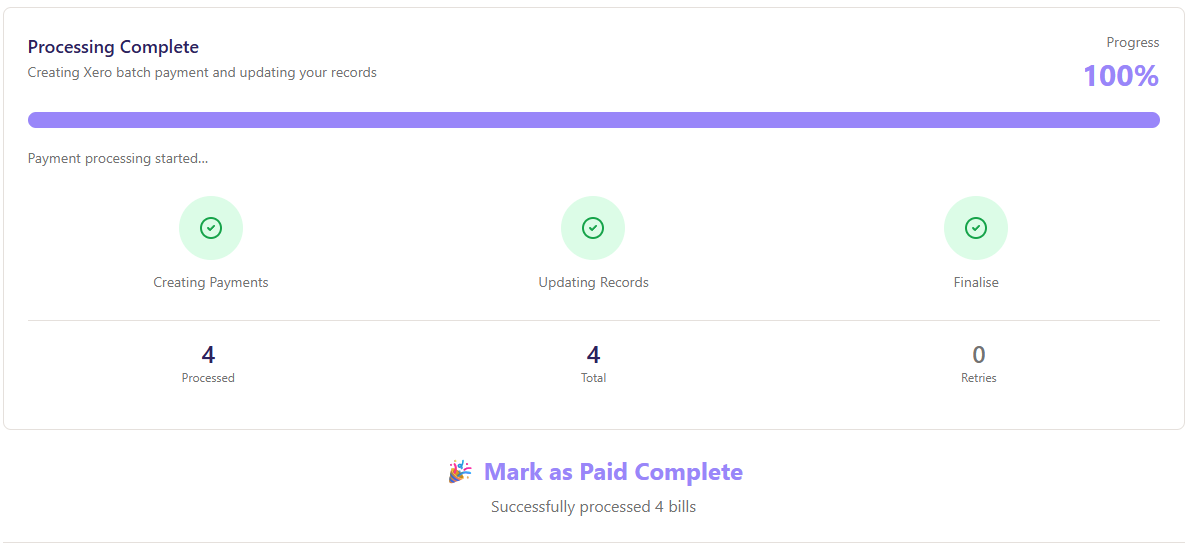The height and width of the screenshot is (545, 1191).
Task: Click the party popper celebration icon
Action: tap(460, 472)
